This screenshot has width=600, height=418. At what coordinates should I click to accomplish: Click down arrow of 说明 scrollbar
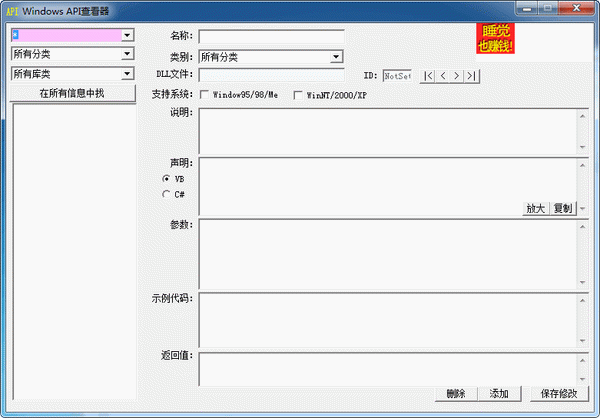(582, 147)
